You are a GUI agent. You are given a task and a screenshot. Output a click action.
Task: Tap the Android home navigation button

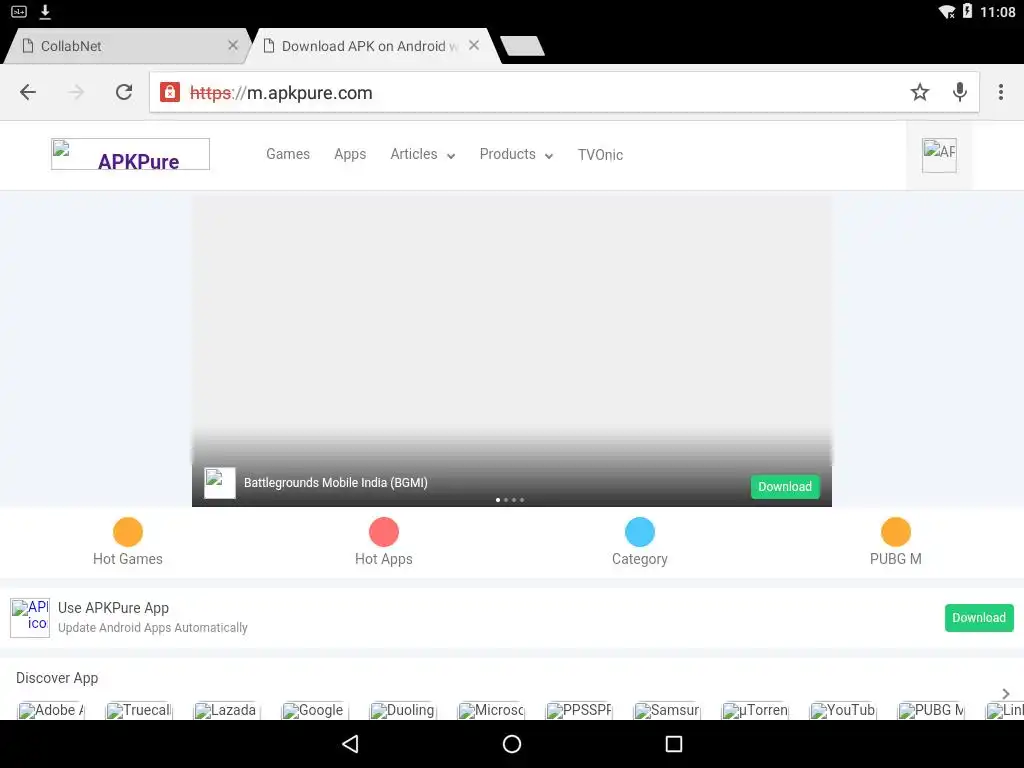tap(512, 744)
